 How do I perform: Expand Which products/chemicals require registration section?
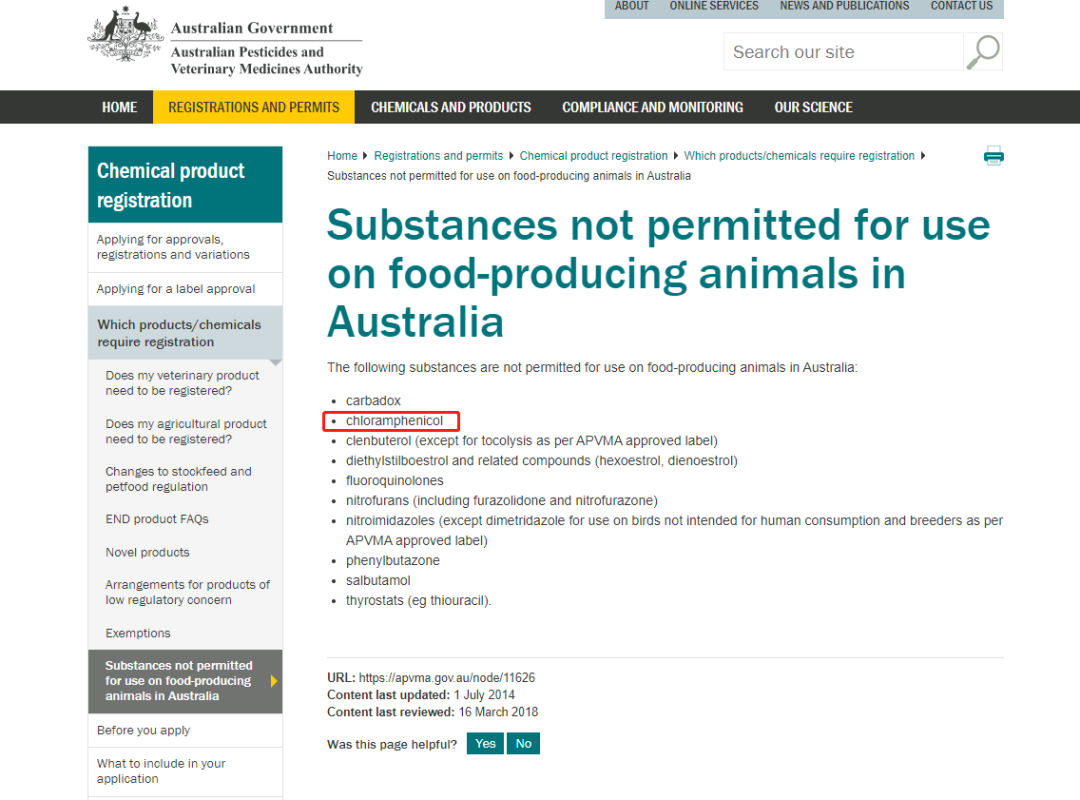coord(179,333)
